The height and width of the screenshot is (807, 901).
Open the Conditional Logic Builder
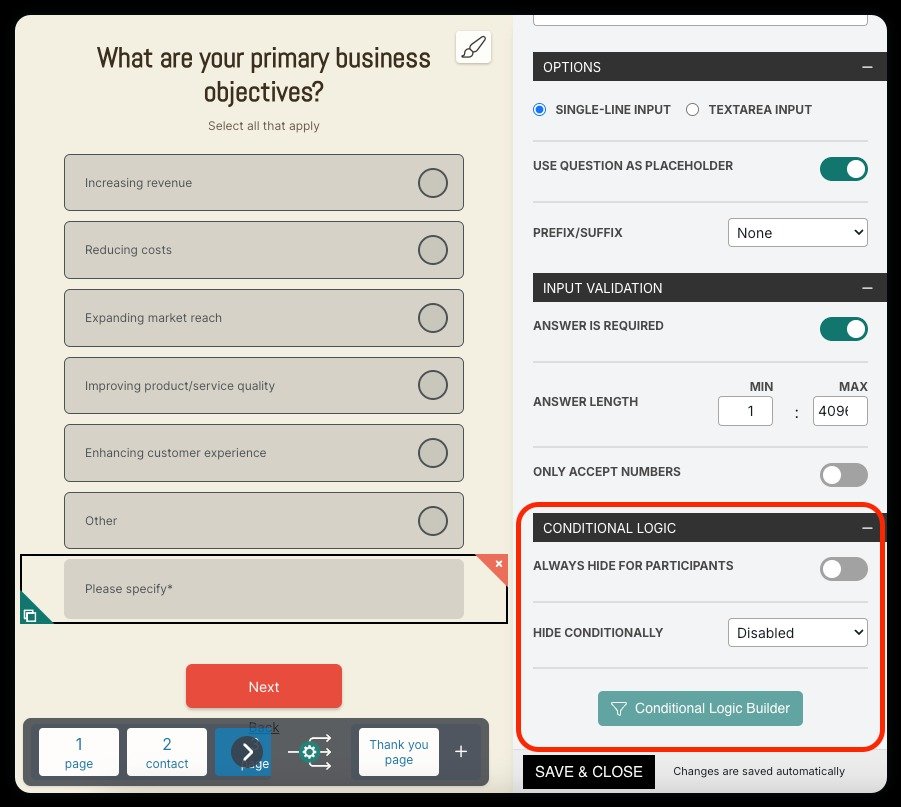pyautogui.click(x=700, y=709)
